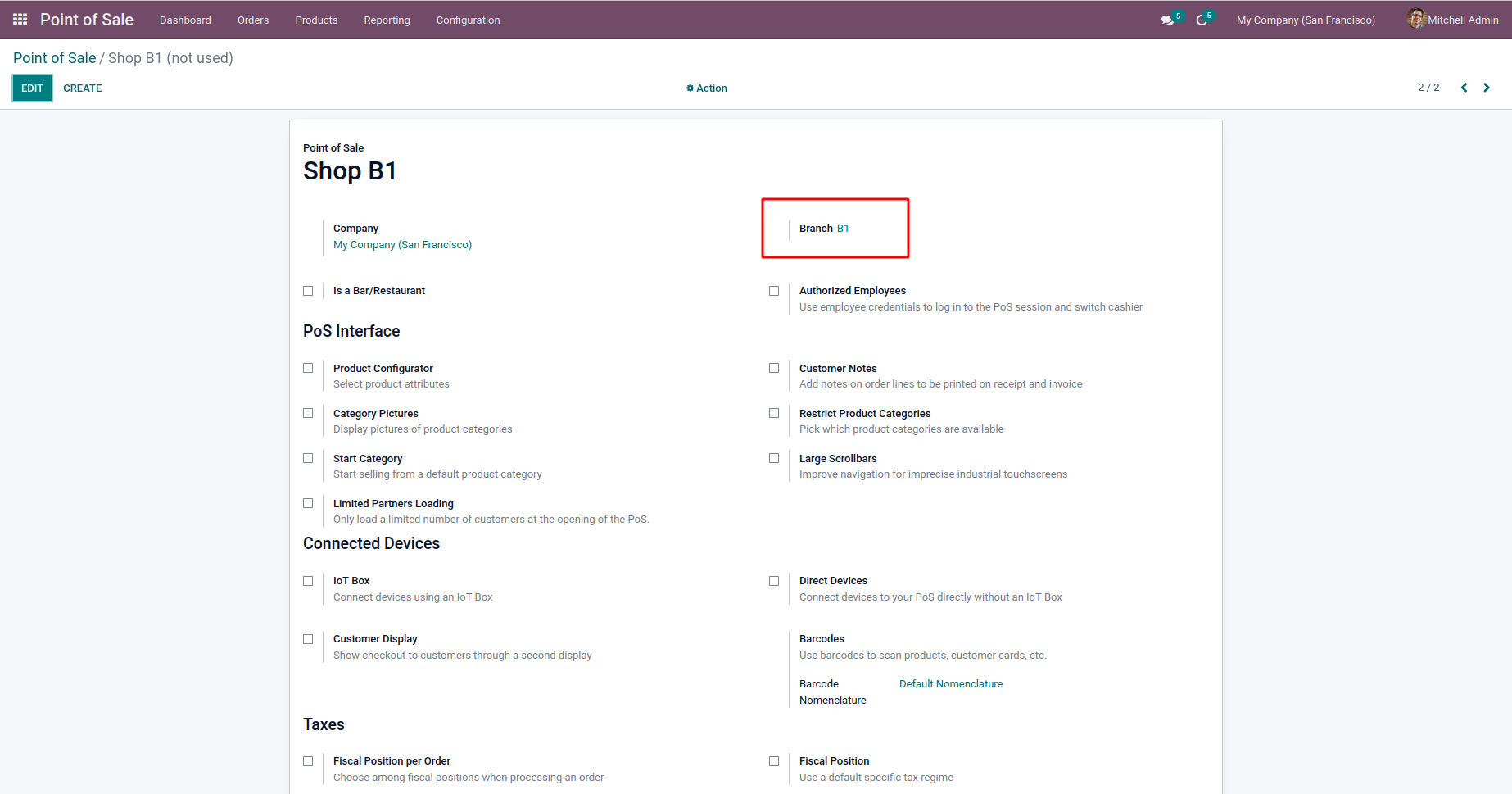Open the Reporting menu
Viewport: 1512px width, 794px height.
point(387,20)
